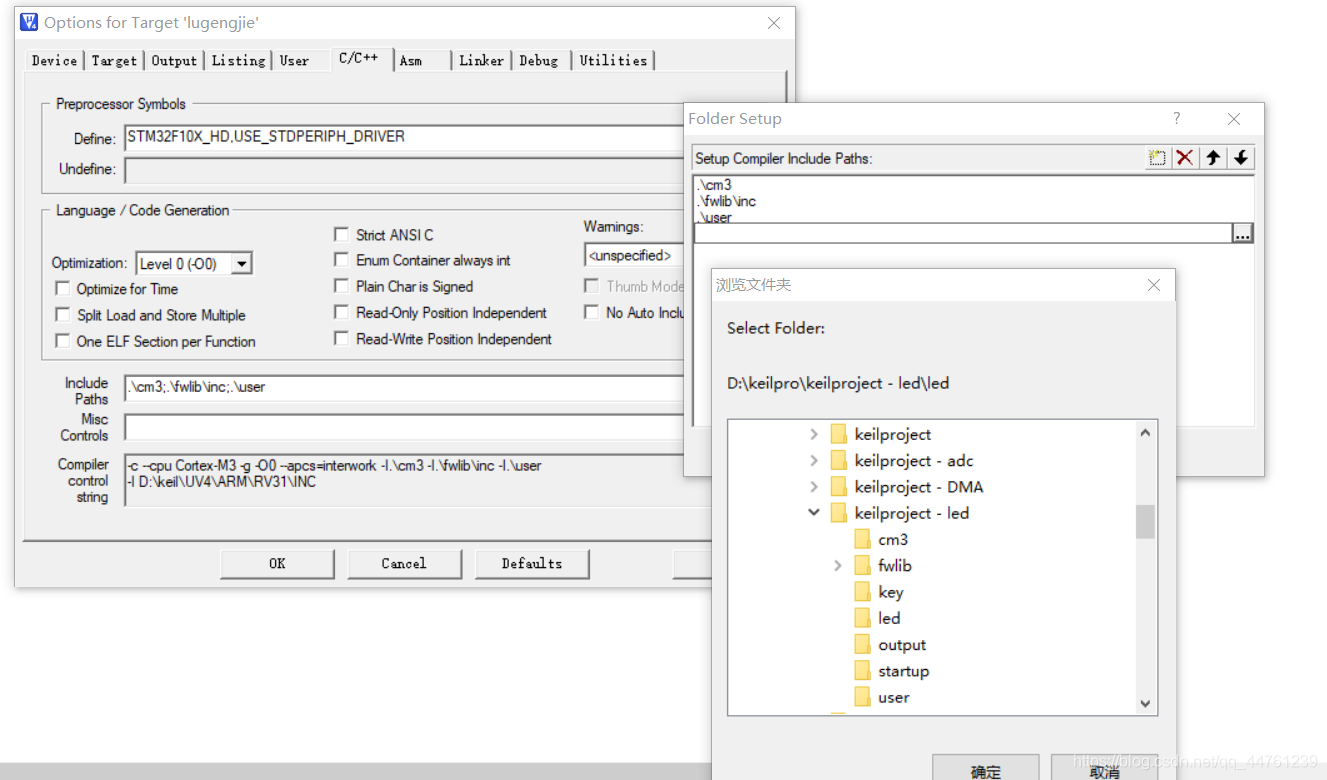
Task: Expand the keilproject - adc folder
Action: coord(813,460)
